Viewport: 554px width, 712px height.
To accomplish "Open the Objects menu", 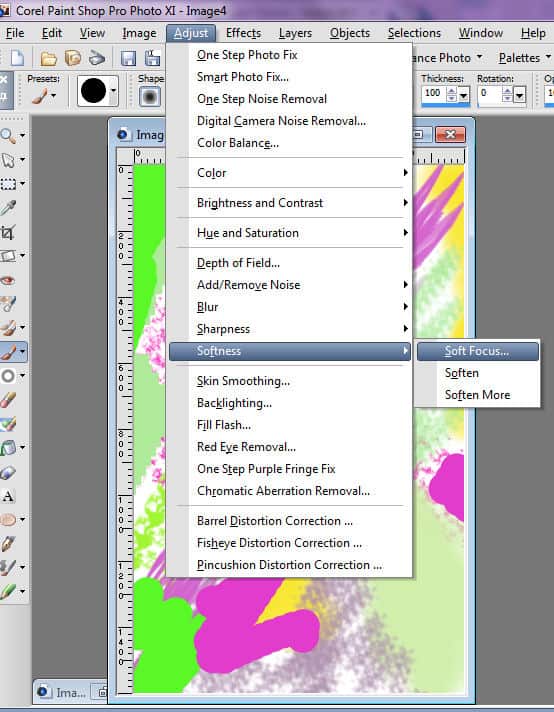I will tap(350, 33).
